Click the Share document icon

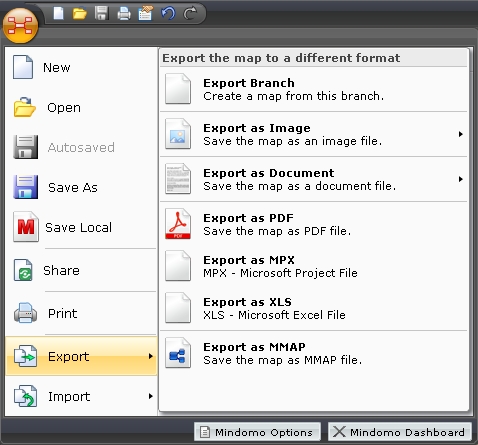tap(23, 270)
